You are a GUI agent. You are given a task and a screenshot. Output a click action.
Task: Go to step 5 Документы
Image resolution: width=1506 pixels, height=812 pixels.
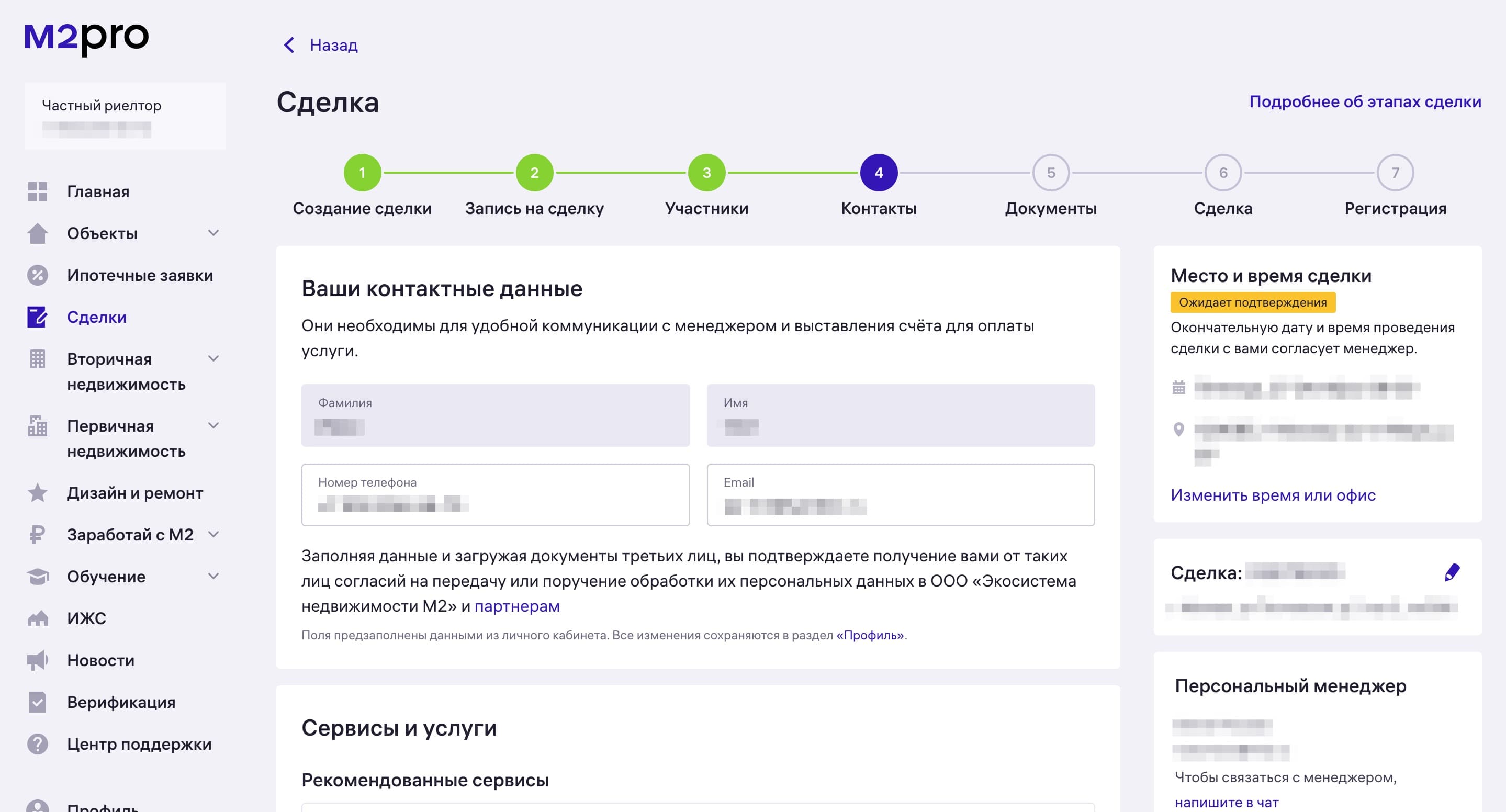click(x=1051, y=173)
